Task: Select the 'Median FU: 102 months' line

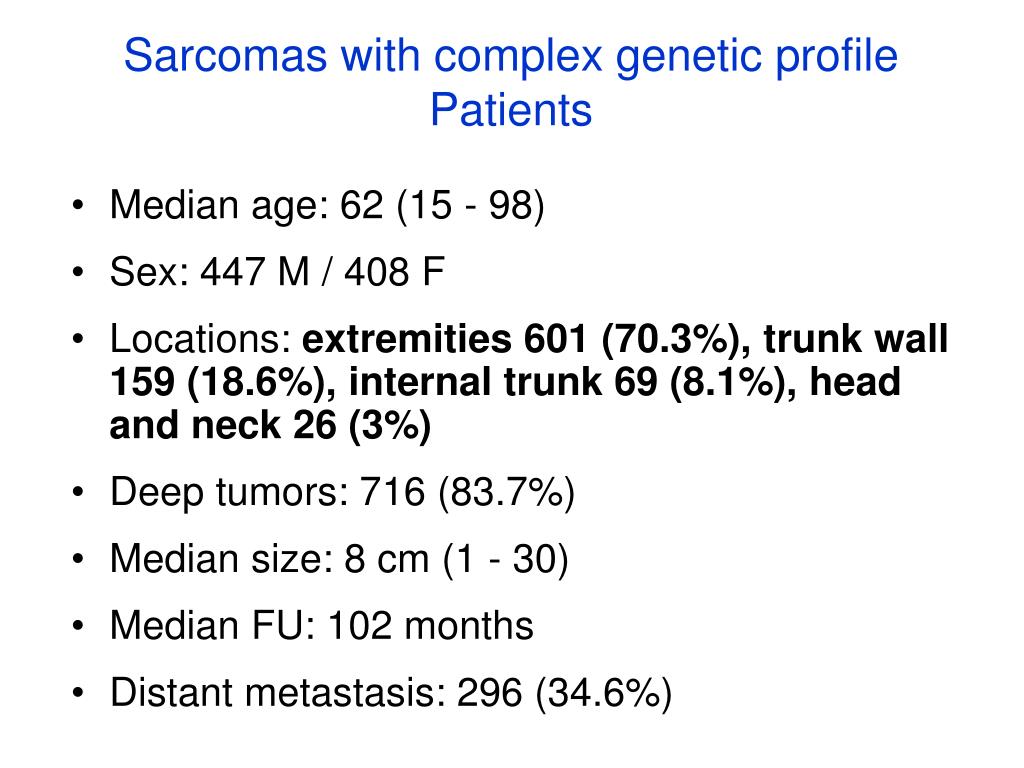Action: (x=321, y=626)
